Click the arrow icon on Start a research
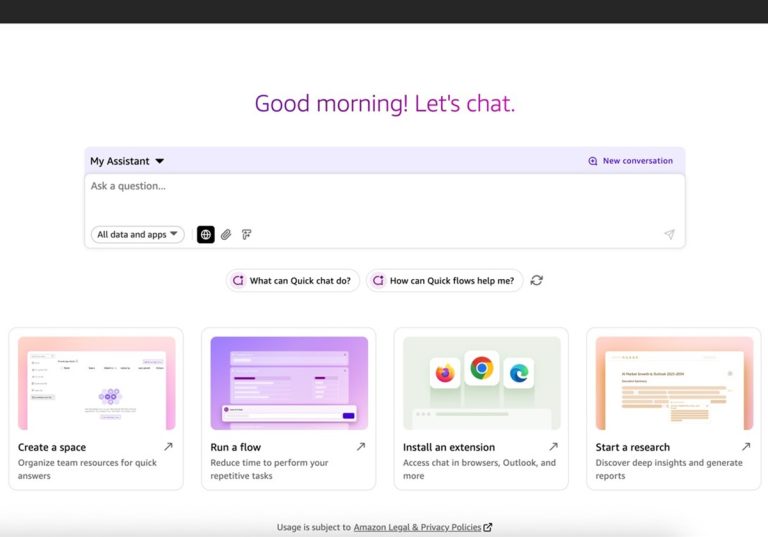 click(746, 447)
